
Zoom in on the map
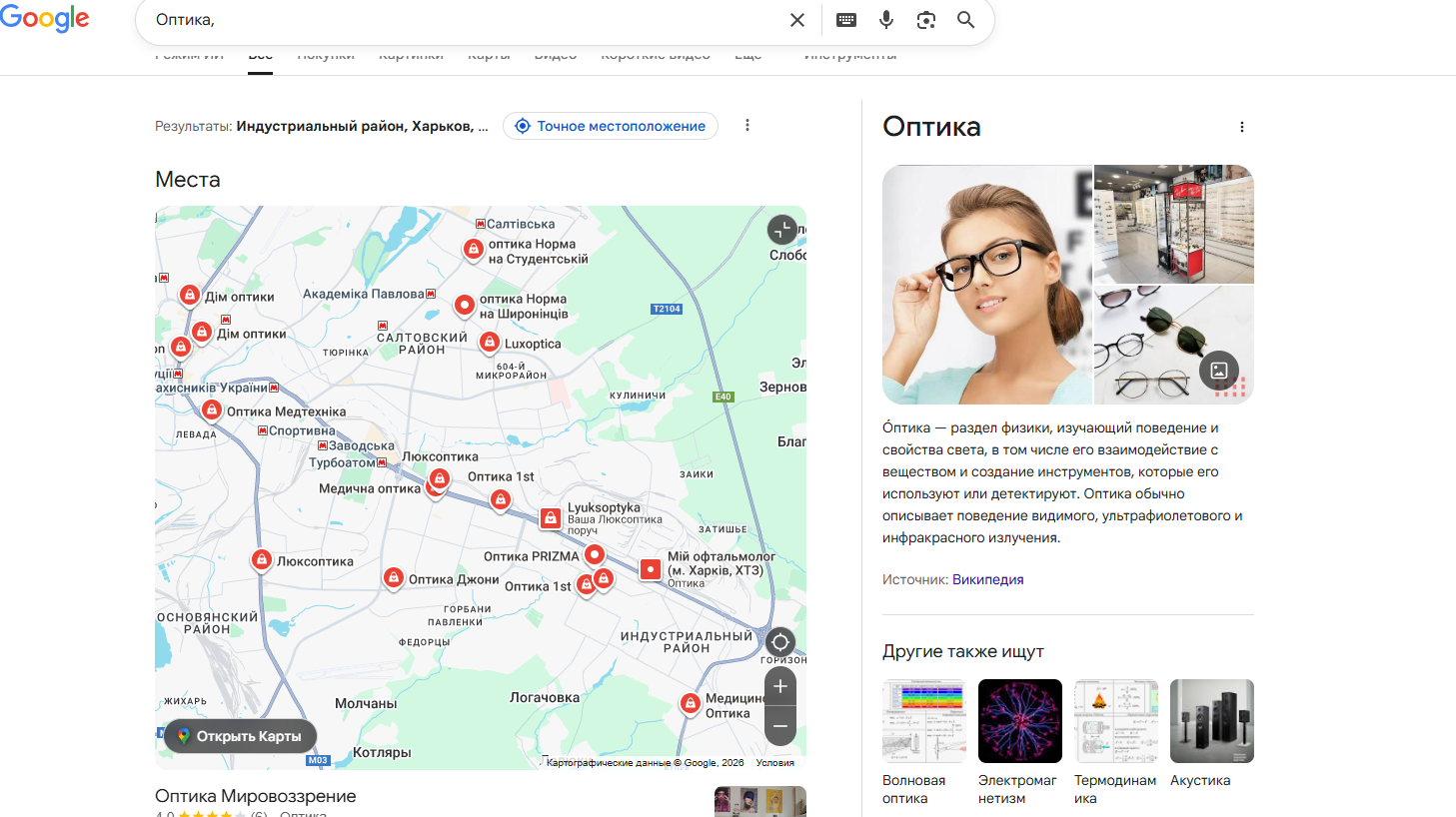[780, 686]
